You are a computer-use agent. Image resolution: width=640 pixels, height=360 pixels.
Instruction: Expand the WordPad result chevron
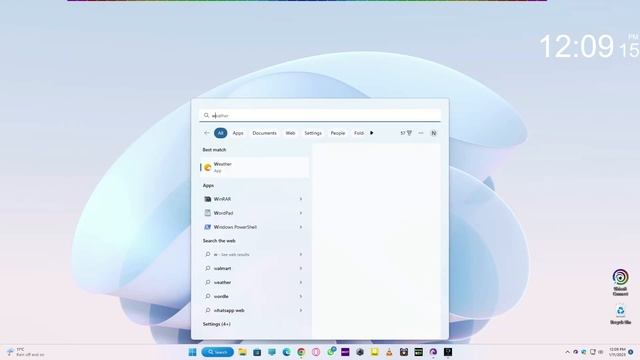point(301,213)
